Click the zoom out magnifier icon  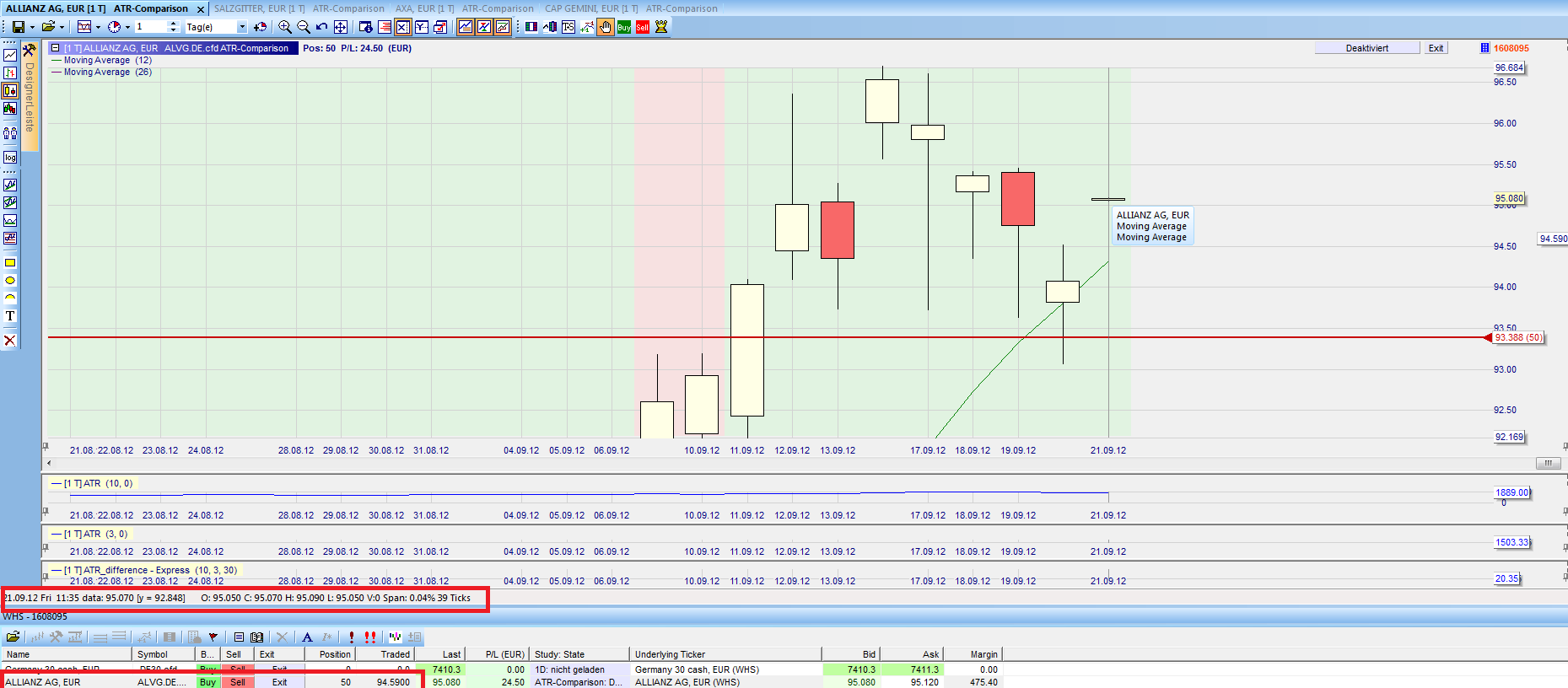click(304, 27)
